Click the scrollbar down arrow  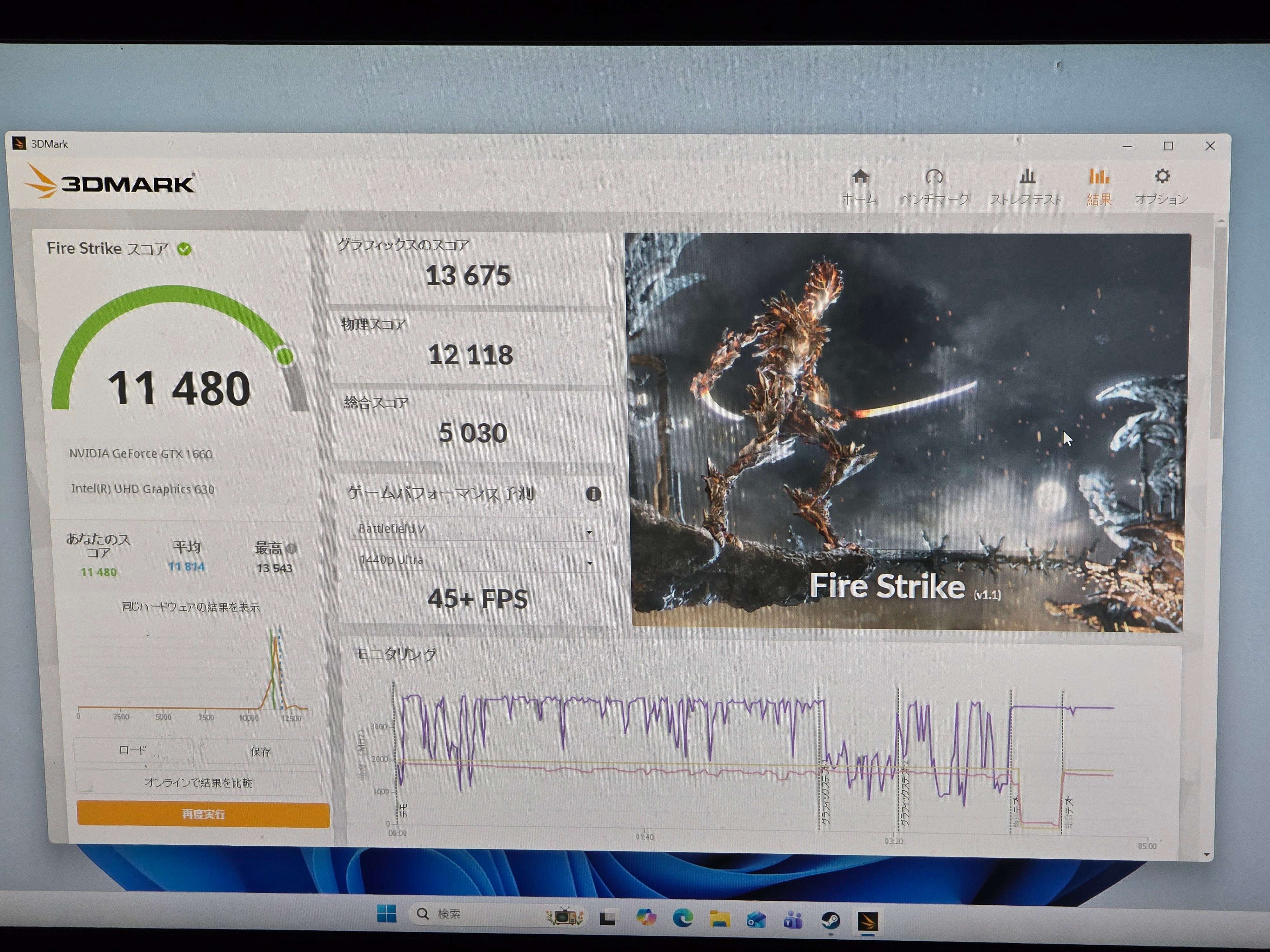pos(1206,855)
